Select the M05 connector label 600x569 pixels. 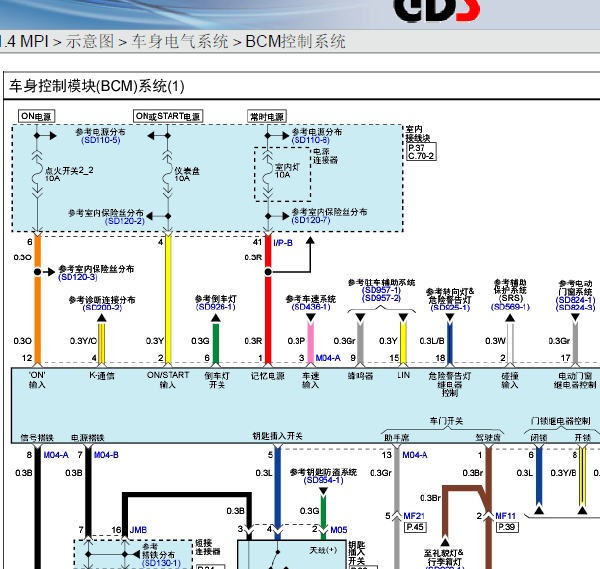click(x=339, y=530)
